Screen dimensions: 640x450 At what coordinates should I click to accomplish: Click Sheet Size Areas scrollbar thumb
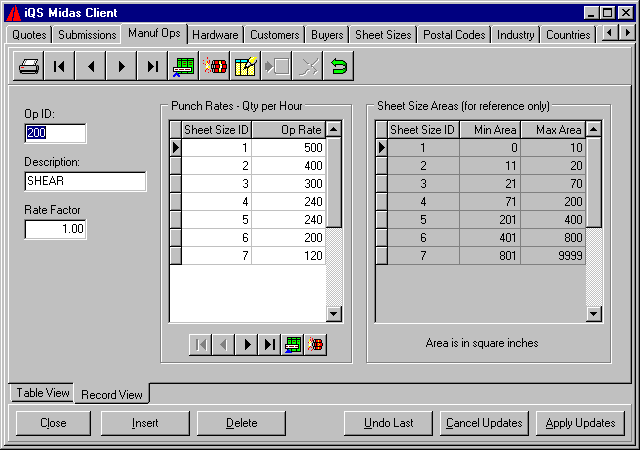point(593,183)
